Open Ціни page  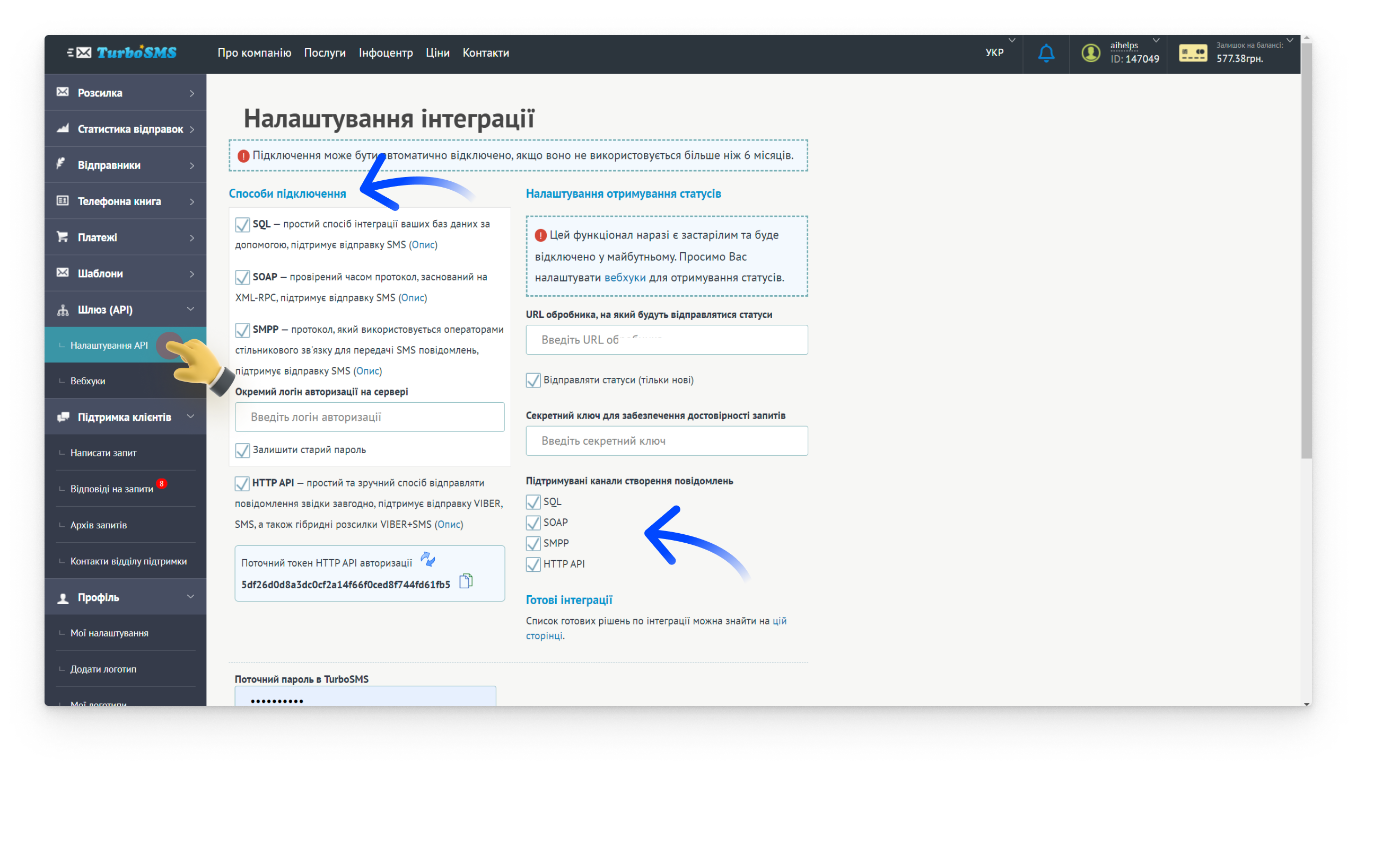pos(437,53)
